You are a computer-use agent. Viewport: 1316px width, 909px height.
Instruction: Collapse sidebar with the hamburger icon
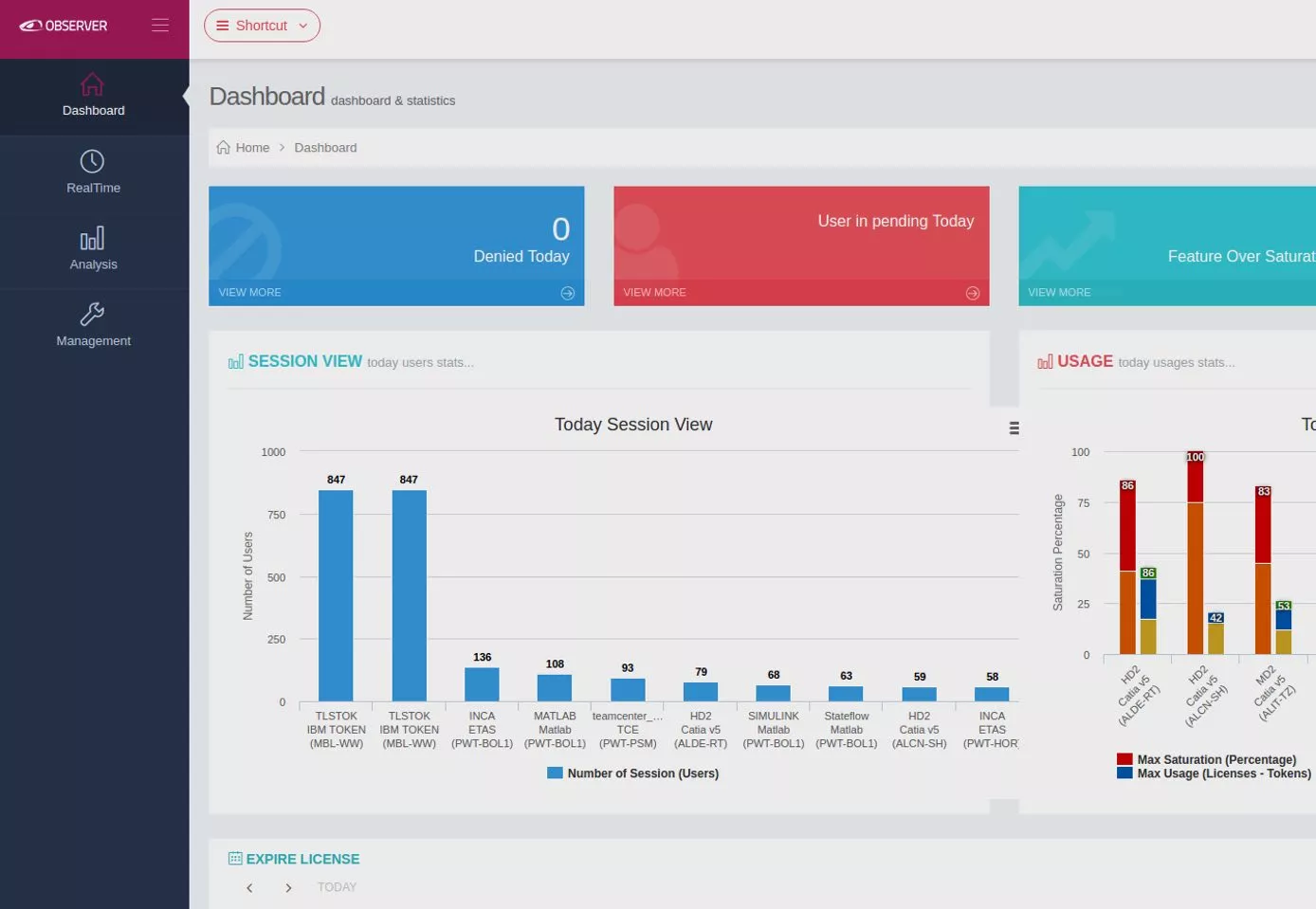point(160,26)
